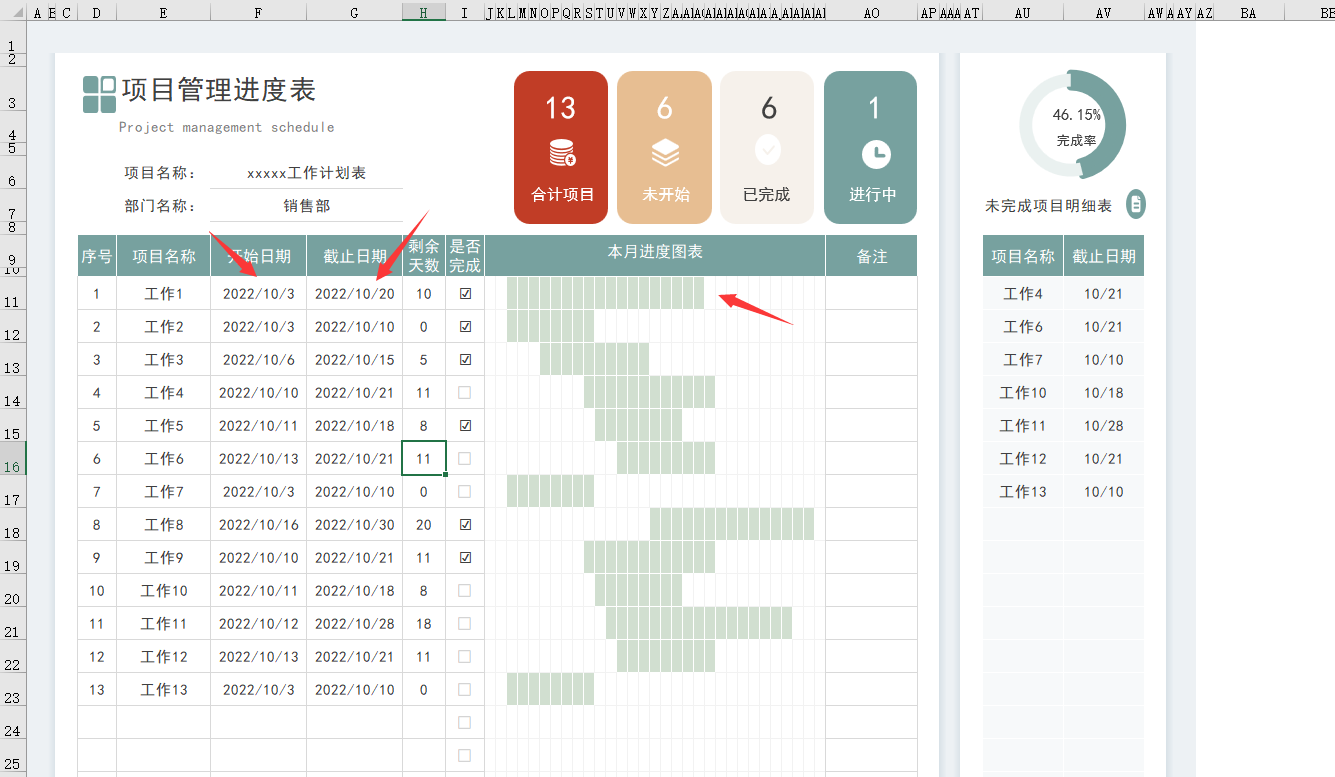
Task: Select column F header
Action: pyautogui.click(x=258, y=12)
